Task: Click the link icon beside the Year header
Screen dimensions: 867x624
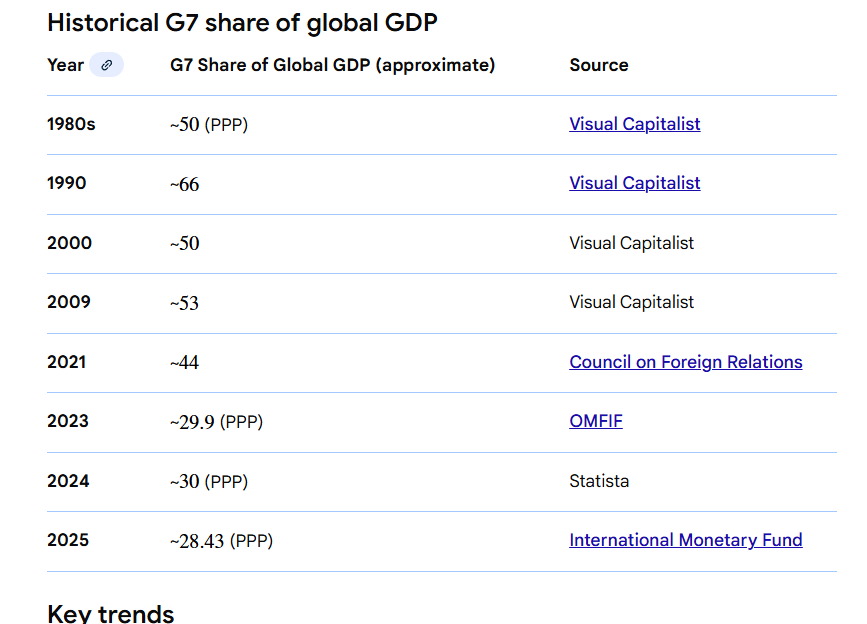Action: [106, 65]
